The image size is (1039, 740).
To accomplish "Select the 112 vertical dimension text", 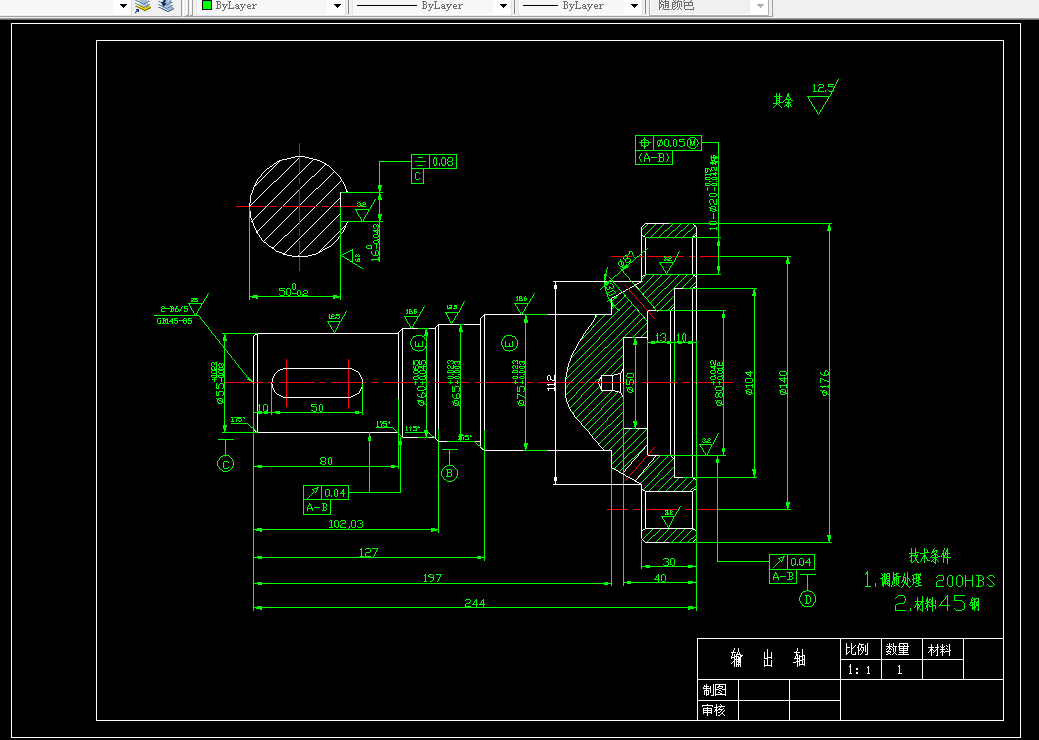I will [550, 383].
